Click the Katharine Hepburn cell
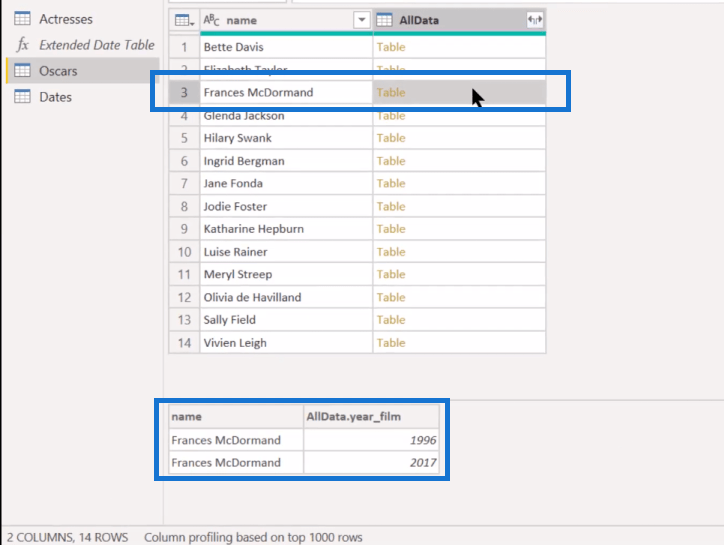 (x=286, y=229)
